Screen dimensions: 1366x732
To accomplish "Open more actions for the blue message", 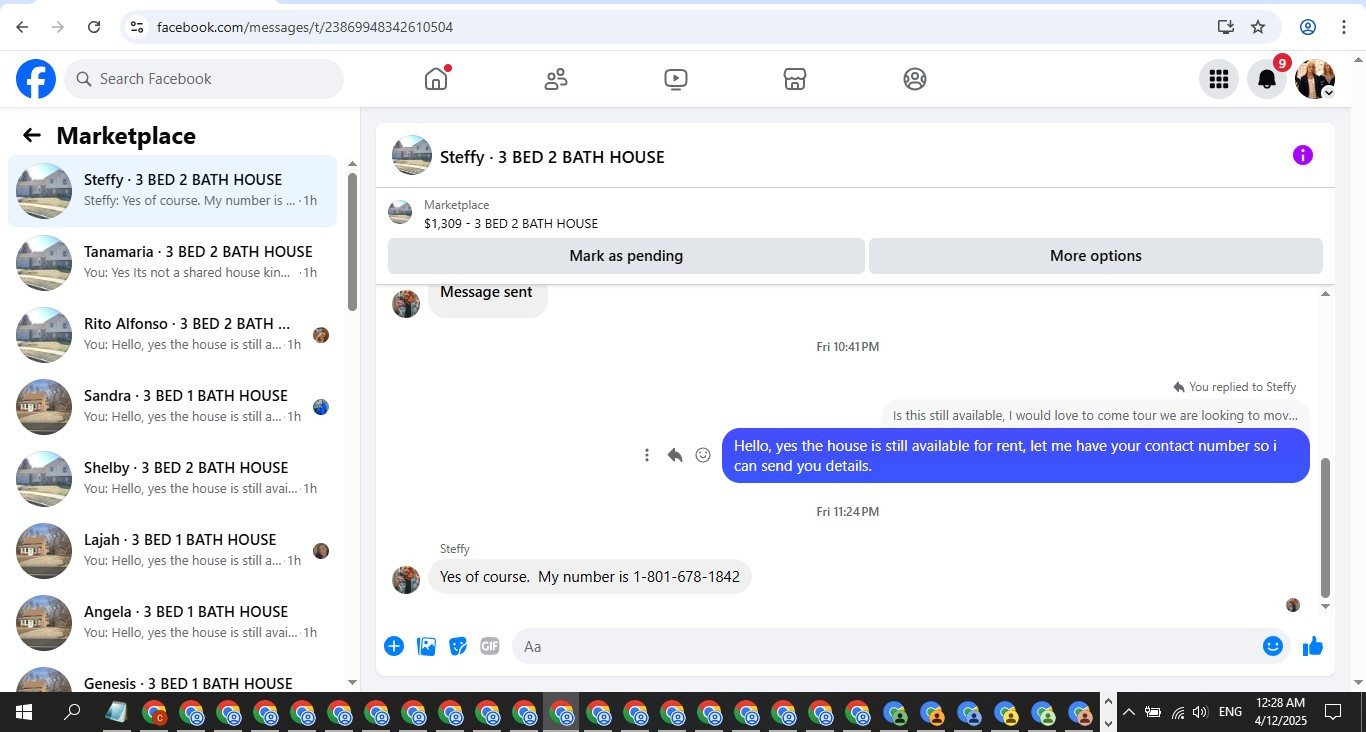I will coord(647,455).
